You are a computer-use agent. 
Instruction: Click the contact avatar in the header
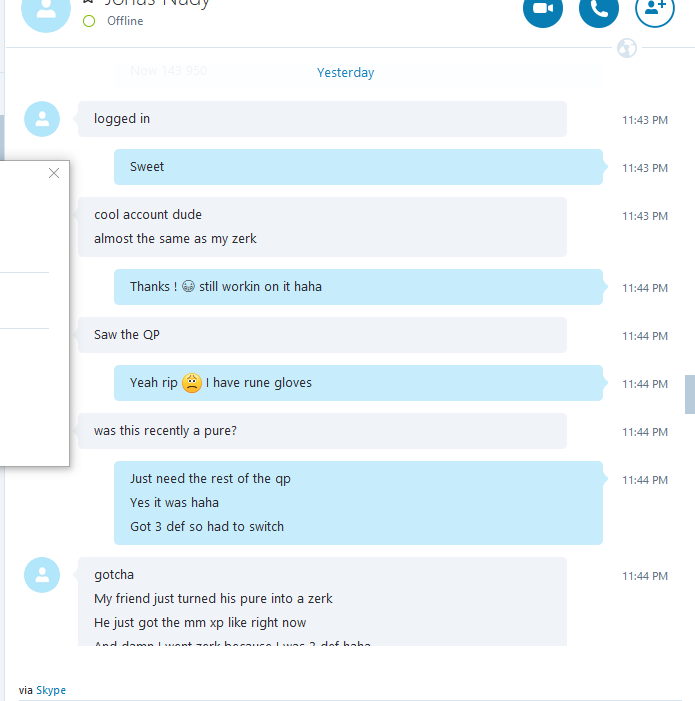(x=46, y=11)
